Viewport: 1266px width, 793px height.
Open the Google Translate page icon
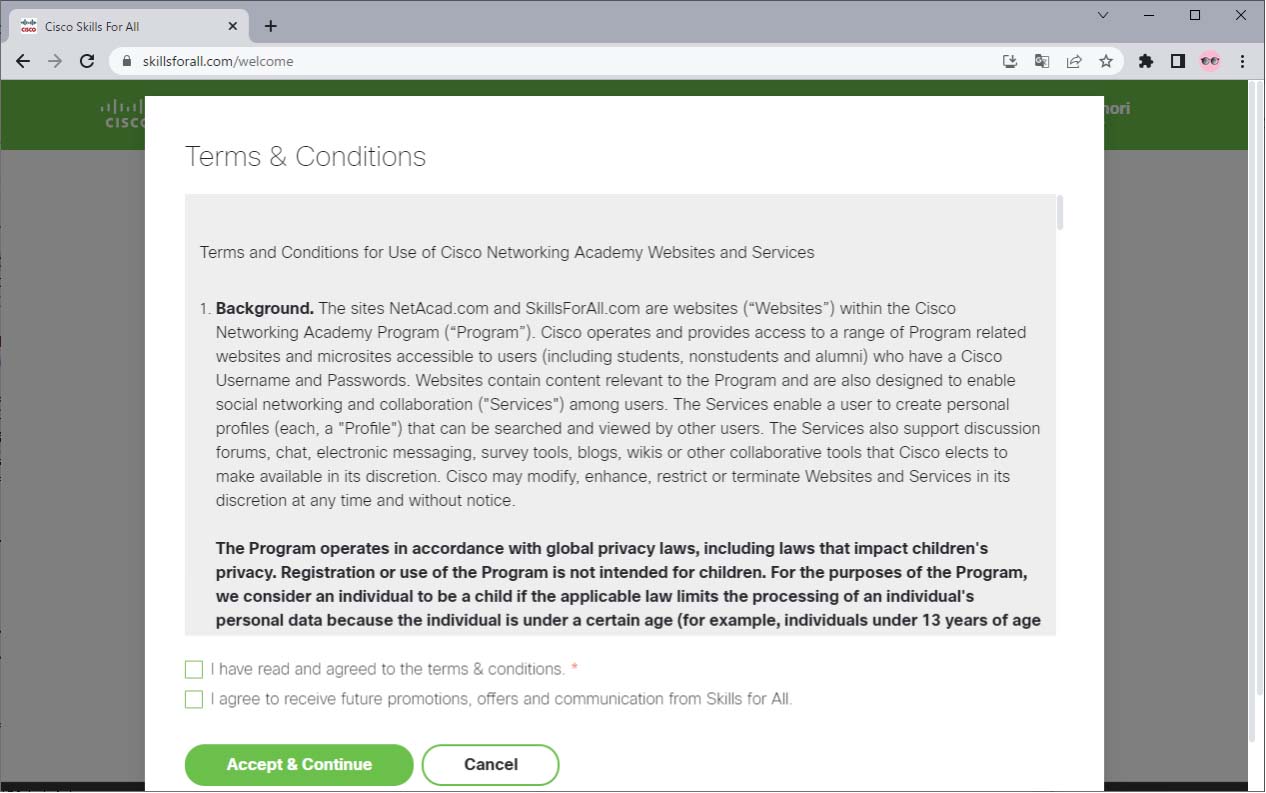click(x=1042, y=61)
